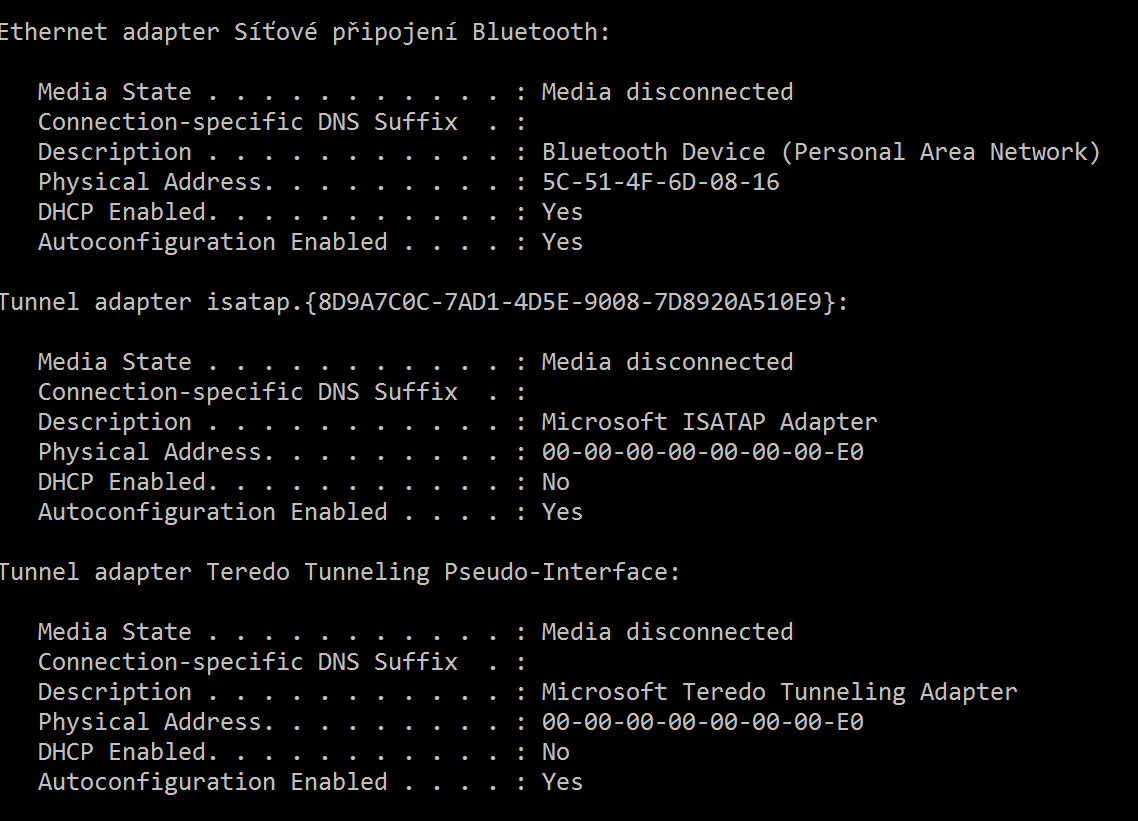
Task: Click the Connection-specific DNS Suffix label under Bluetooth
Action: (247, 122)
